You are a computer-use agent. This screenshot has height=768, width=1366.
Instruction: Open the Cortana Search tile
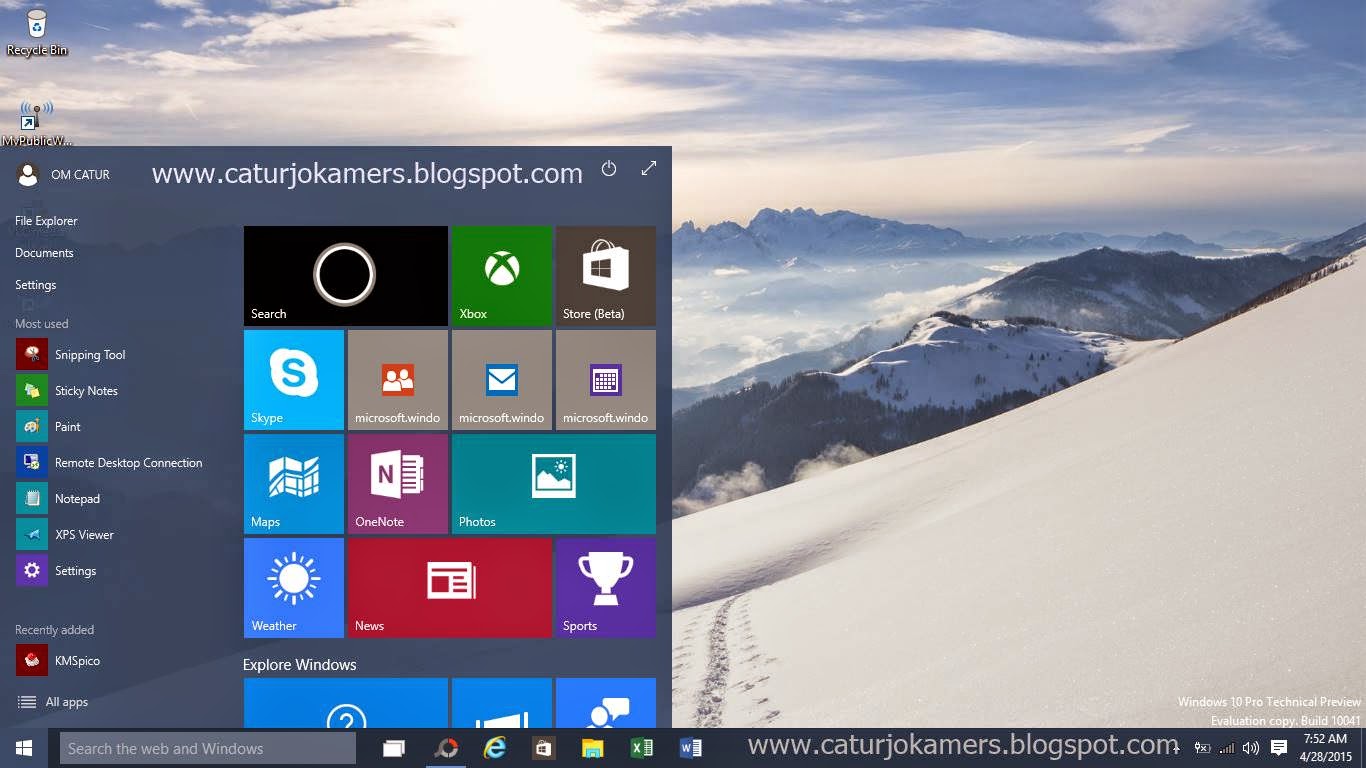click(345, 276)
